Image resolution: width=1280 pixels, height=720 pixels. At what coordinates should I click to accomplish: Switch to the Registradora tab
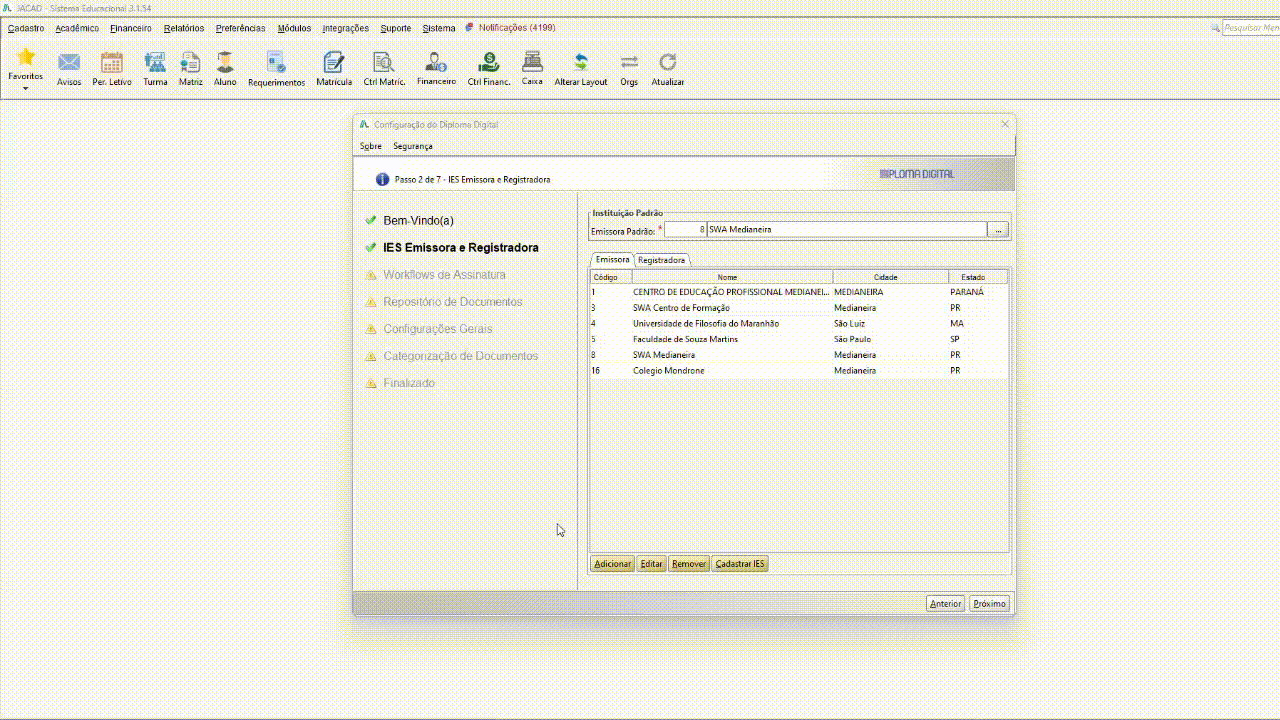click(x=662, y=260)
